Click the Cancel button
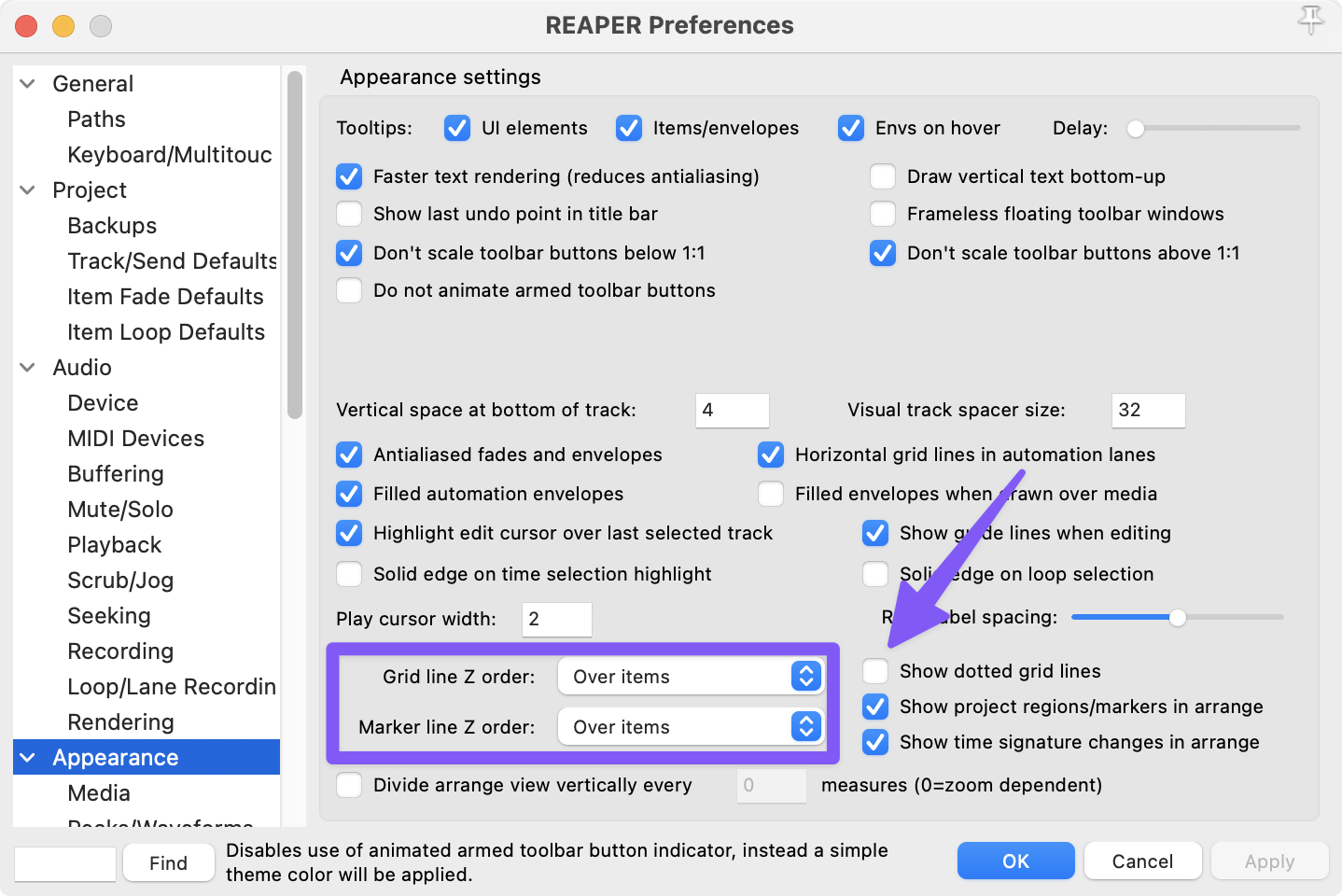Viewport: 1342px width, 896px height. [1142, 861]
